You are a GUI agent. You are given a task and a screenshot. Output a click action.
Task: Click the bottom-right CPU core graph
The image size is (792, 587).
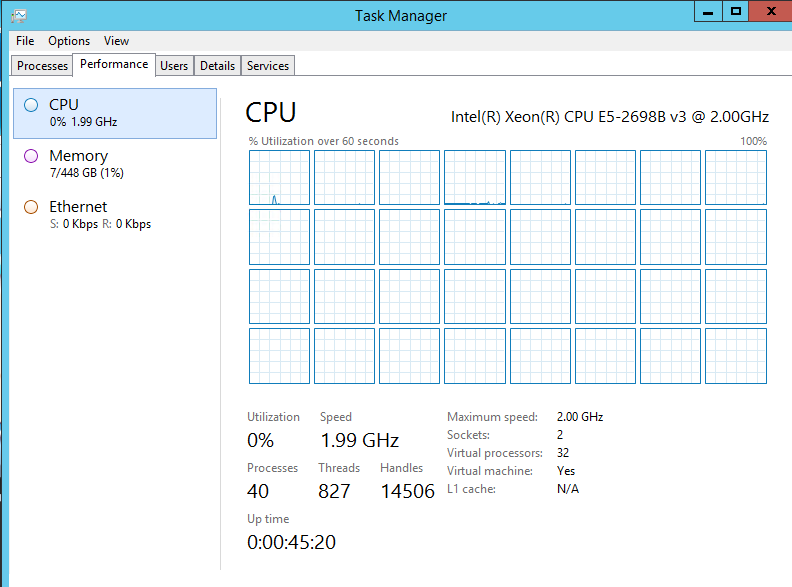[735, 356]
